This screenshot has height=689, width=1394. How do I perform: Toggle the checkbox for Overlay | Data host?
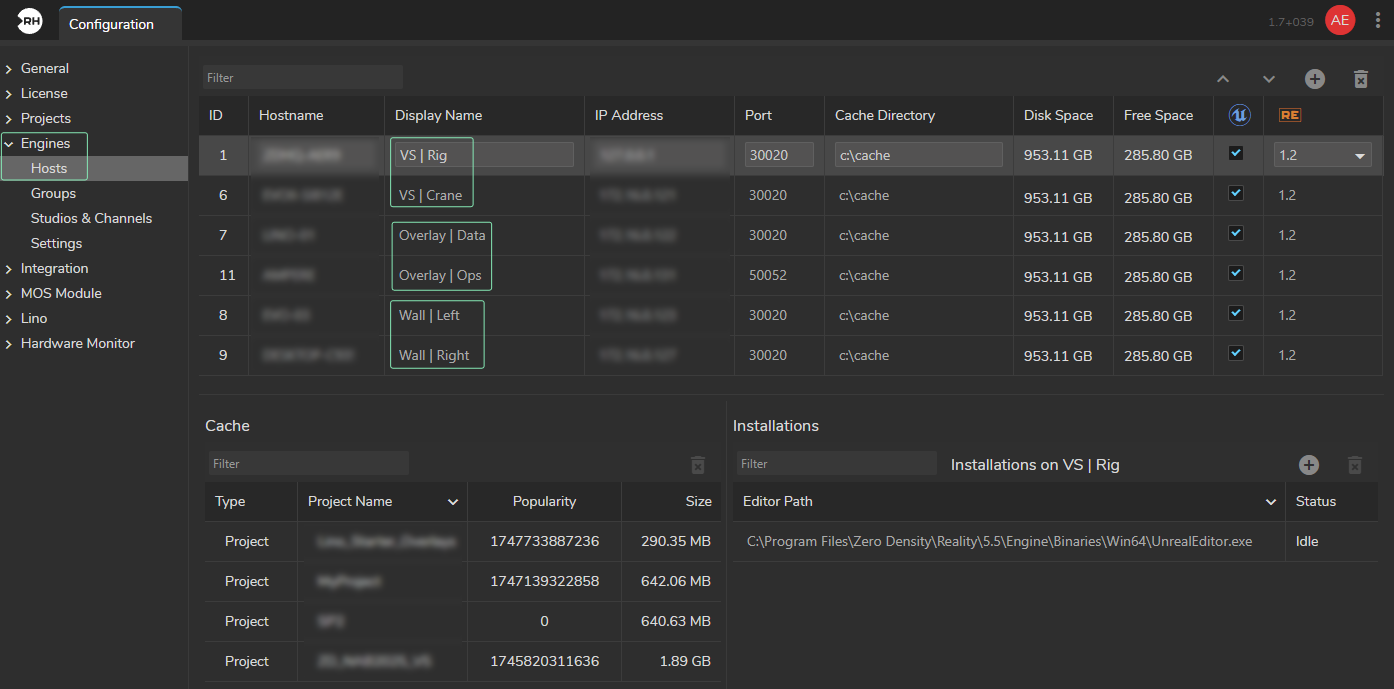coord(1236,234)
